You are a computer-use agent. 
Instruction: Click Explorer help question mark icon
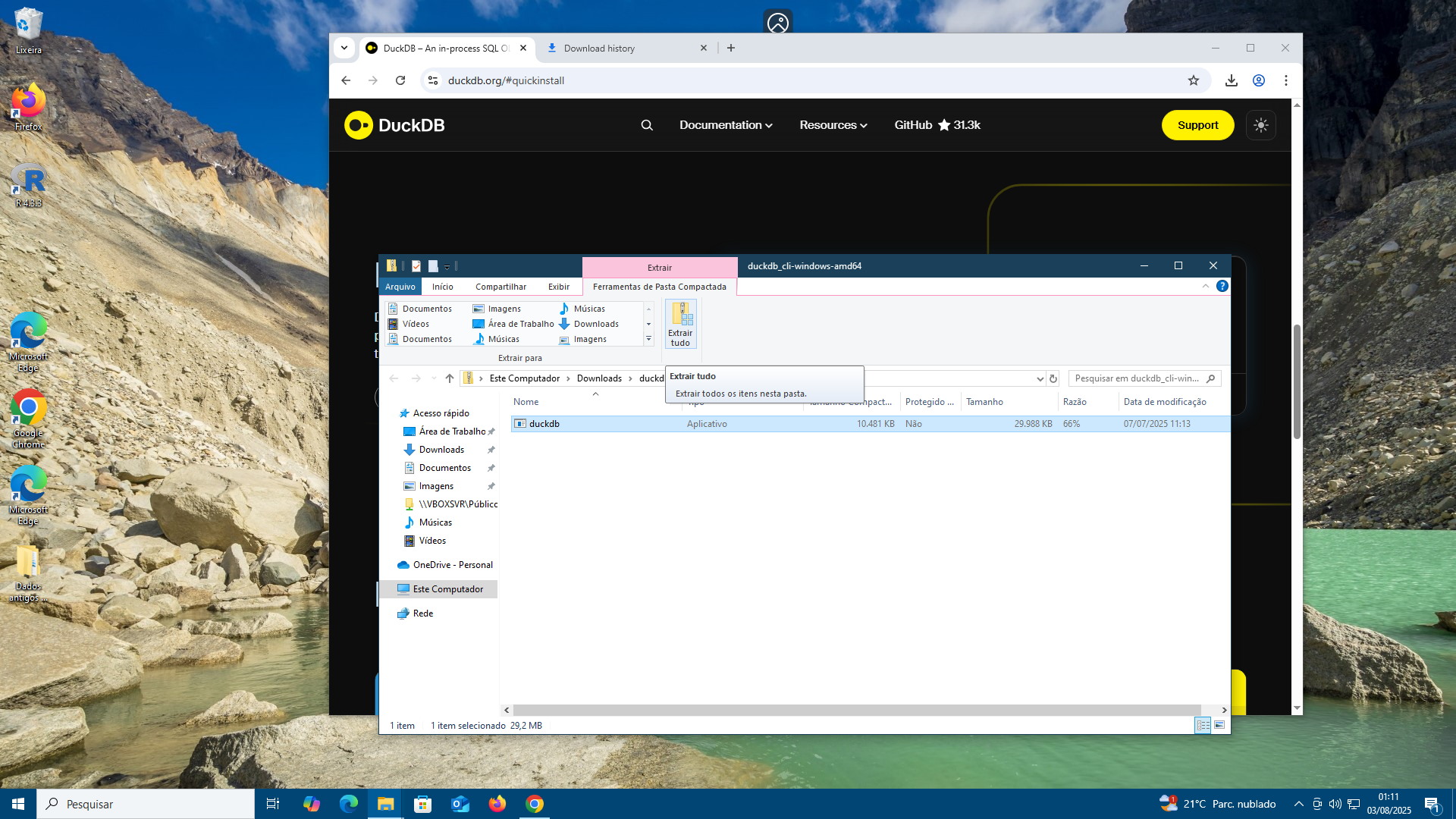(x=1222, y=286)
